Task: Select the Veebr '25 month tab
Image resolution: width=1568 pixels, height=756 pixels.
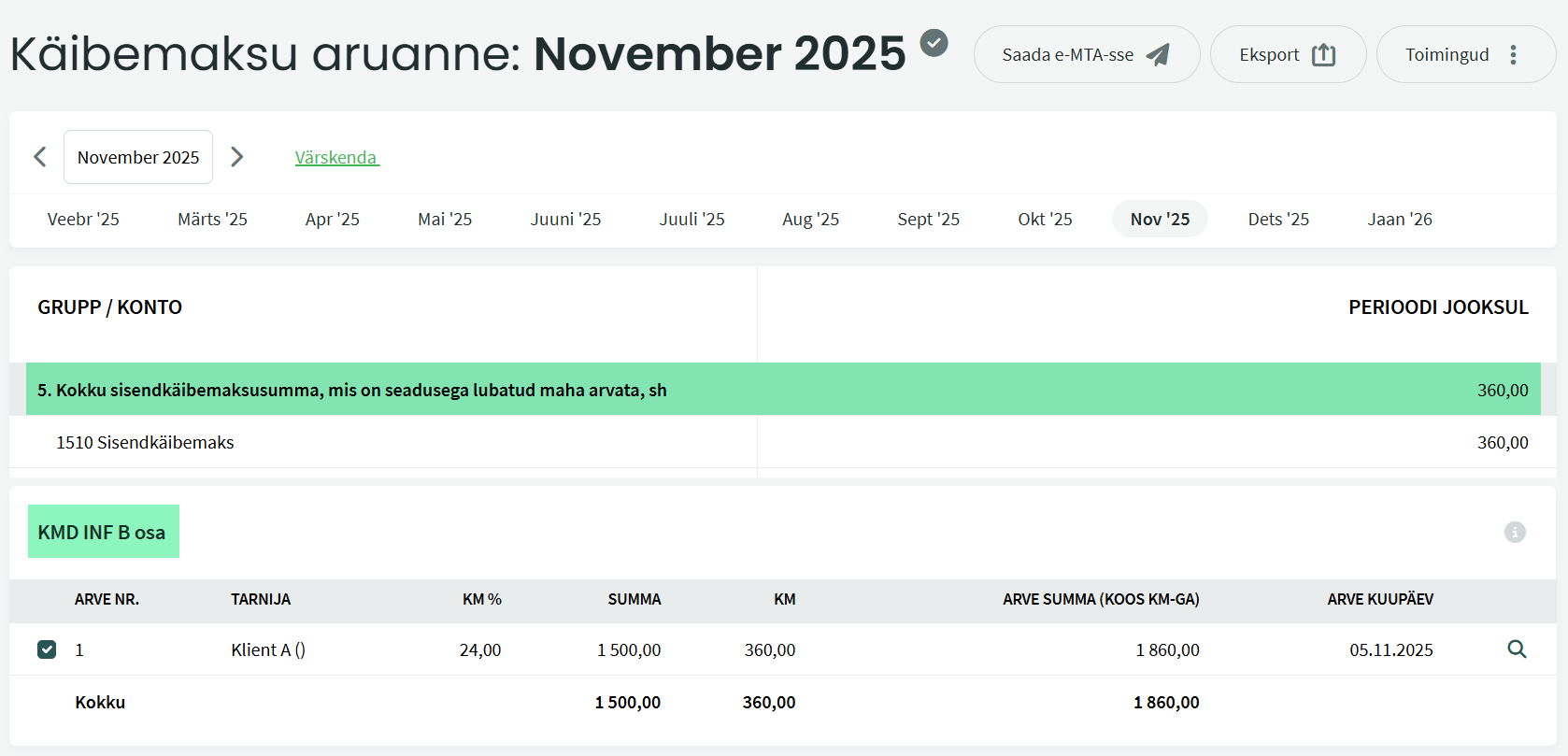Action: [83, 220]
